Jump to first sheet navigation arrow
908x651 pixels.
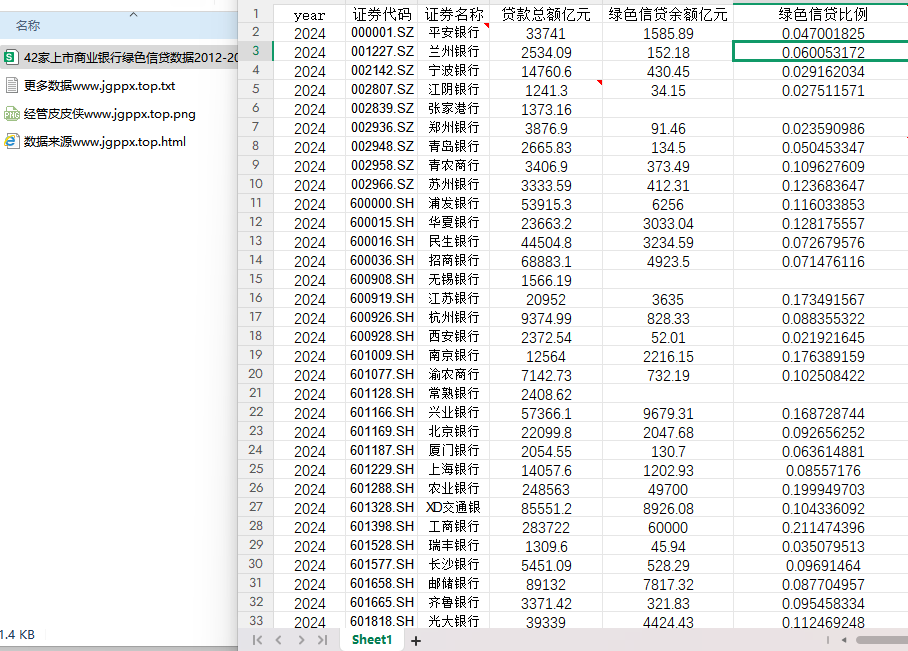tap(257, 640)
